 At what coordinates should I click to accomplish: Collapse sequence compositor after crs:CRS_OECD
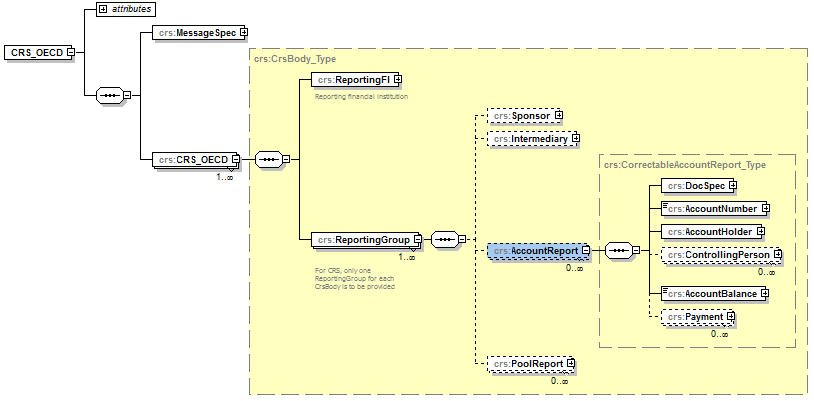(286, 159)
